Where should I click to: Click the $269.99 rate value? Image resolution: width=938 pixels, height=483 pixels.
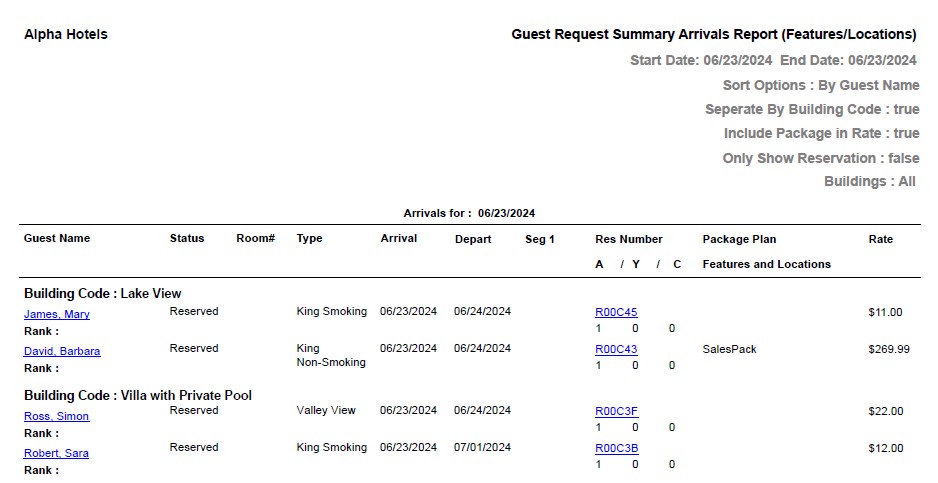(x=889, y=349)
